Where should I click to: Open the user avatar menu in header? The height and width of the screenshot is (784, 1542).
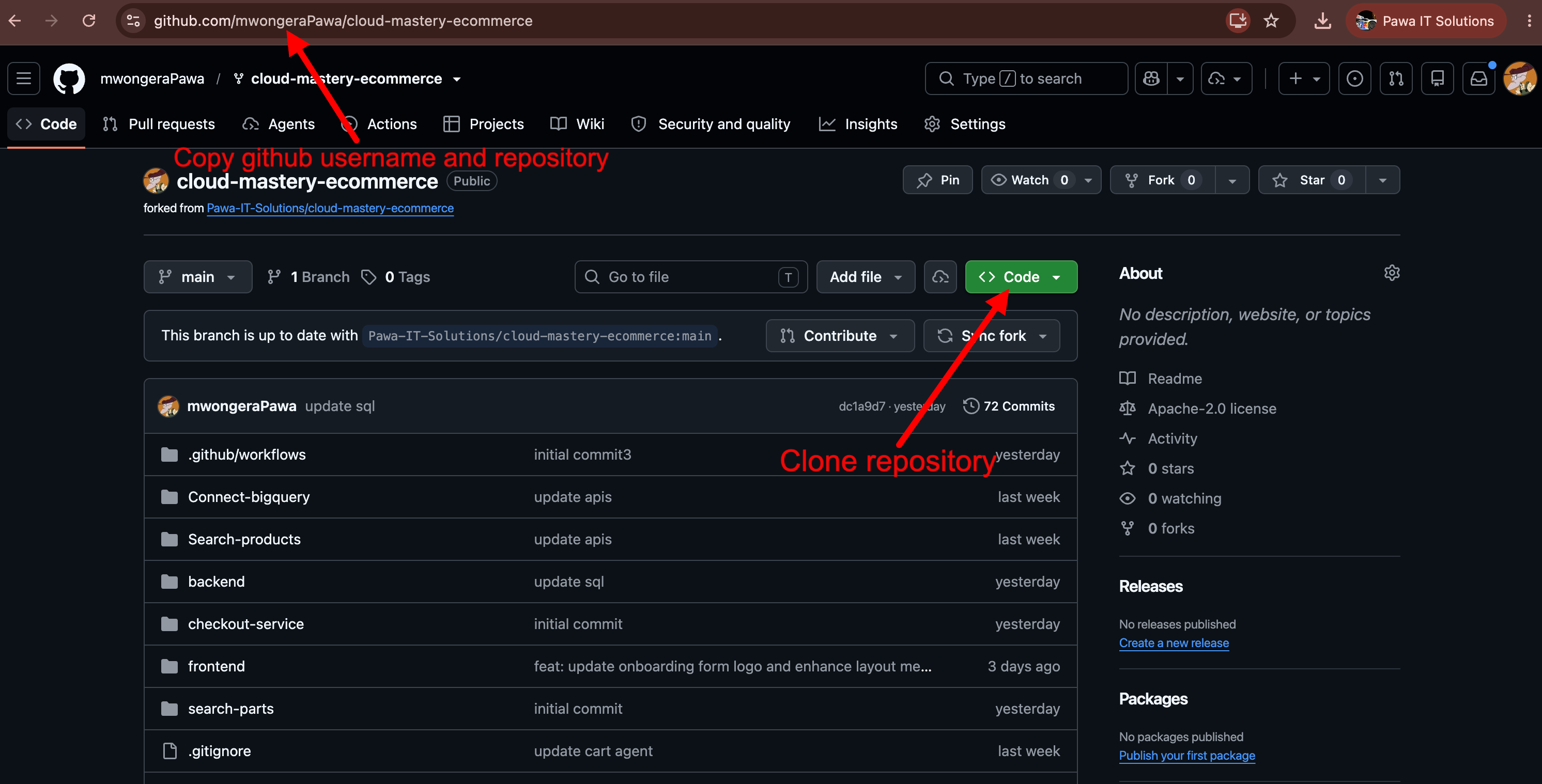1520,79
